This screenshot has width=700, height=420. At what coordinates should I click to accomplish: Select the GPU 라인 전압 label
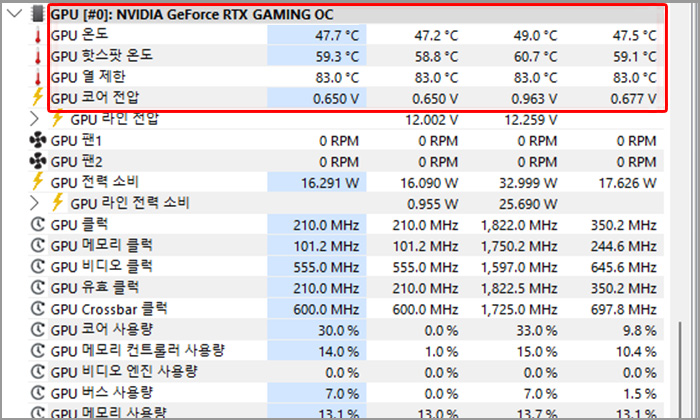point(114,119)
